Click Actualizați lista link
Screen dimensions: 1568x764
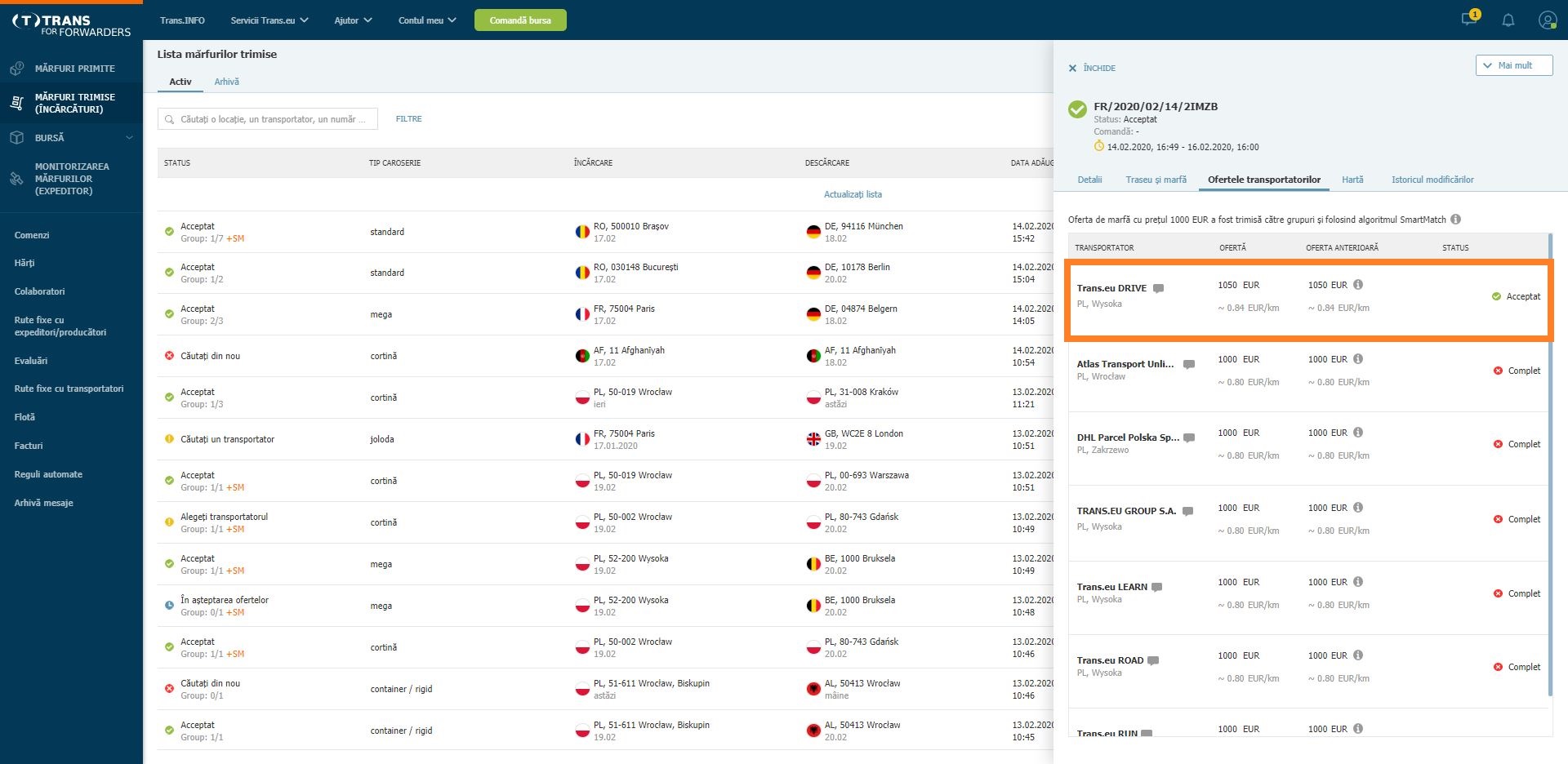coord(853,194)
